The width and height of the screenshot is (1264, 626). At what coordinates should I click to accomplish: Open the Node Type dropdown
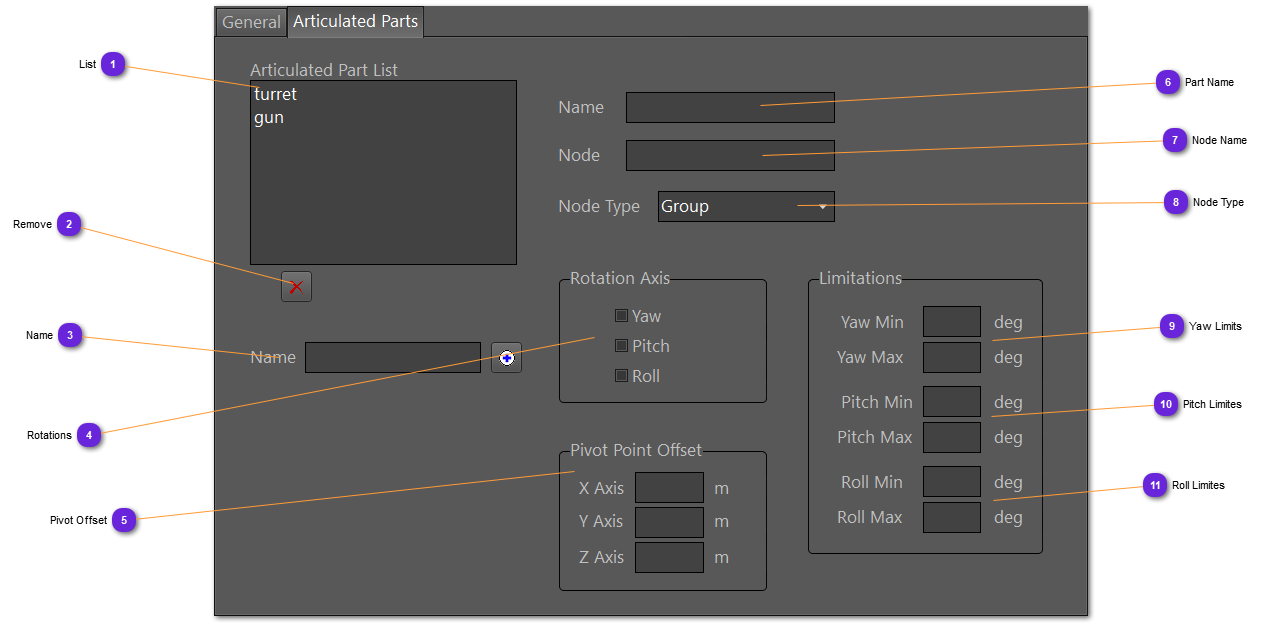(746, 207)
